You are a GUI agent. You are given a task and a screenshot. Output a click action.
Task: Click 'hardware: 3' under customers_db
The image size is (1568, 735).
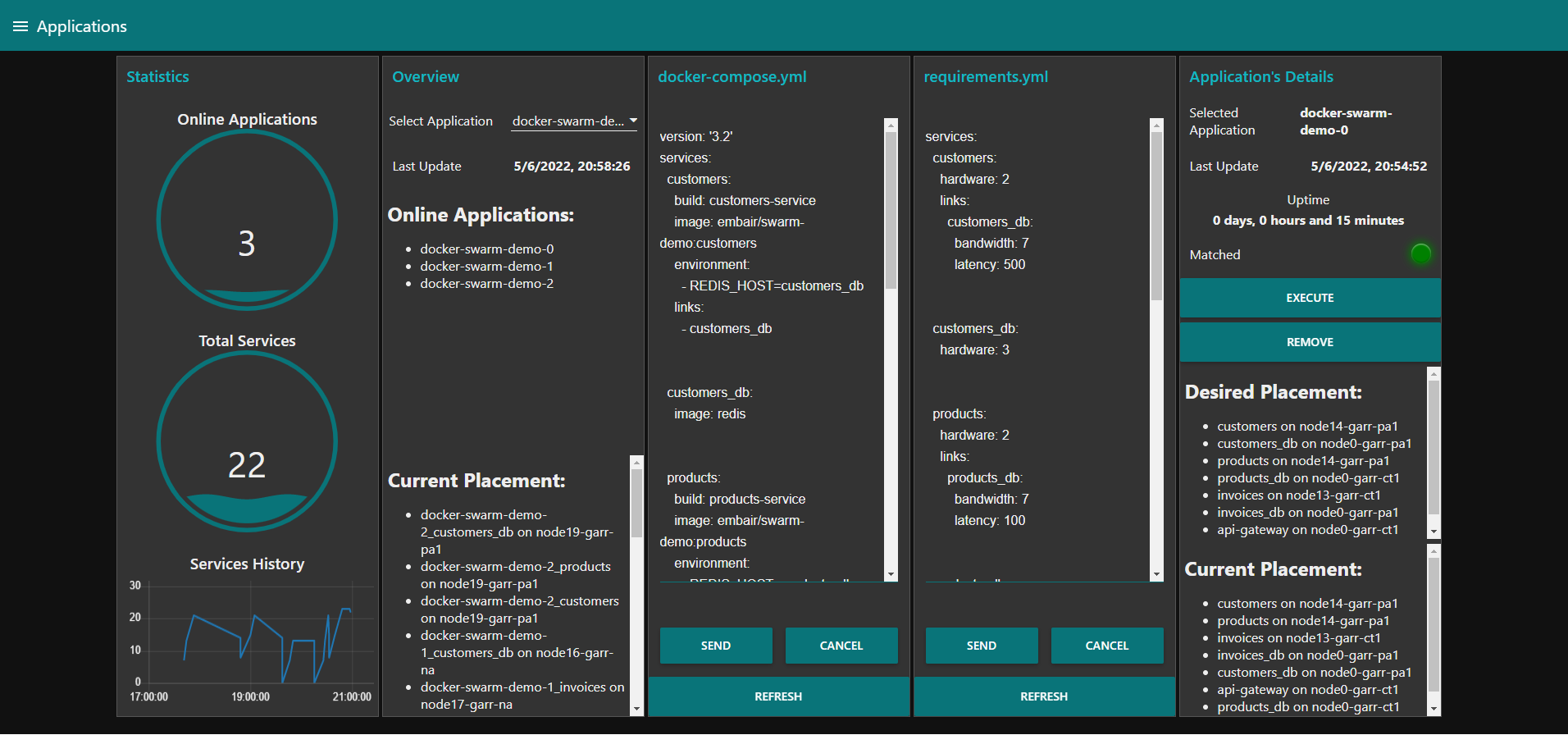[x=974, y=349]
